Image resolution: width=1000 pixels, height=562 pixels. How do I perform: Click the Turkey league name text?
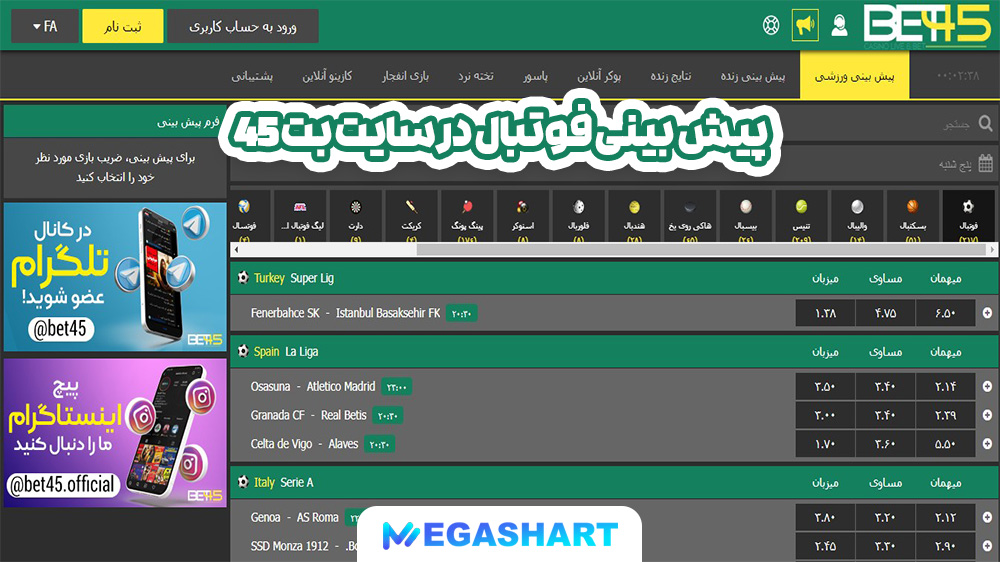(269, 278)
